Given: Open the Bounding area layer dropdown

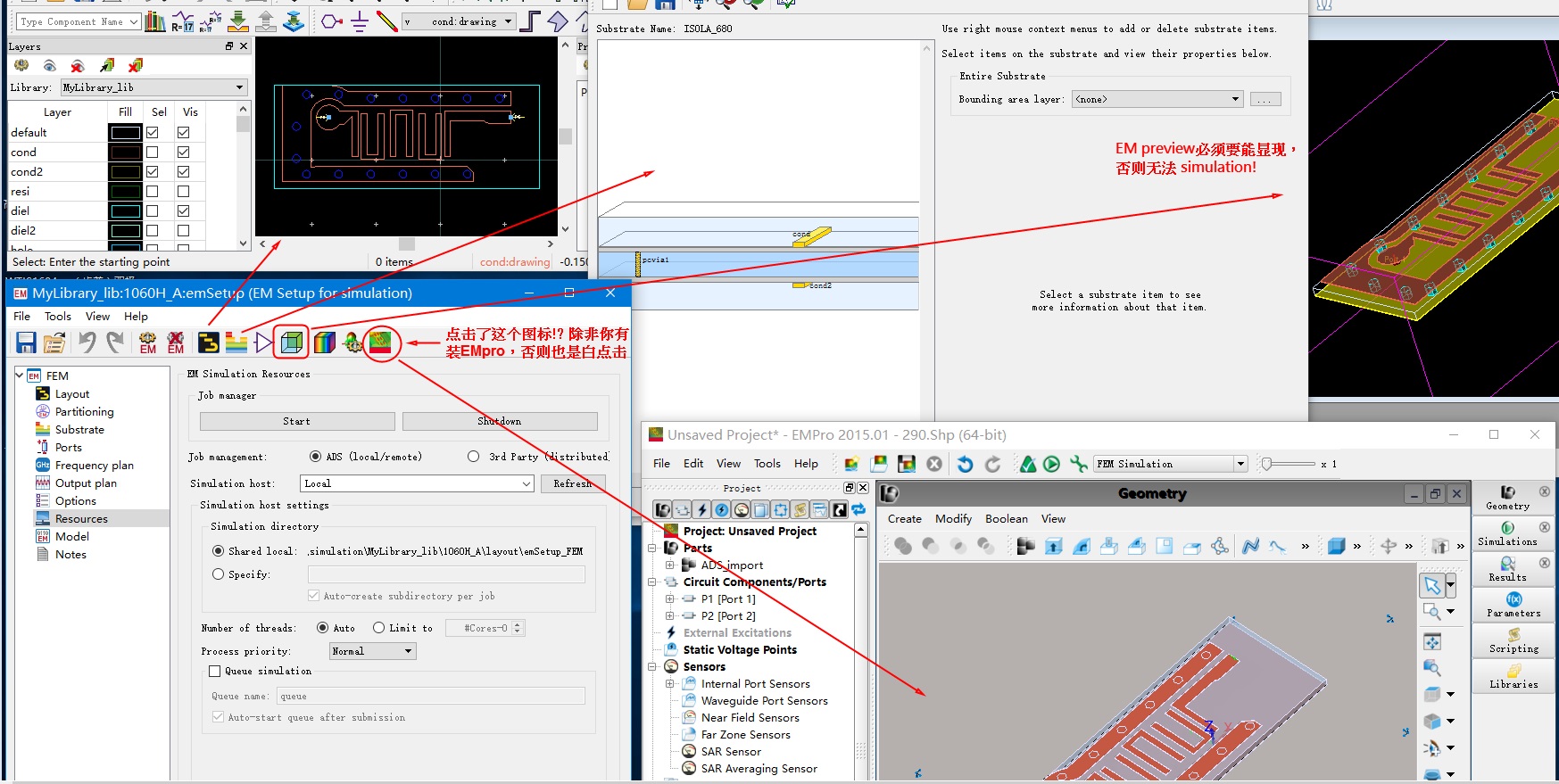Looking at the screenshot, I should [1157, 99].
